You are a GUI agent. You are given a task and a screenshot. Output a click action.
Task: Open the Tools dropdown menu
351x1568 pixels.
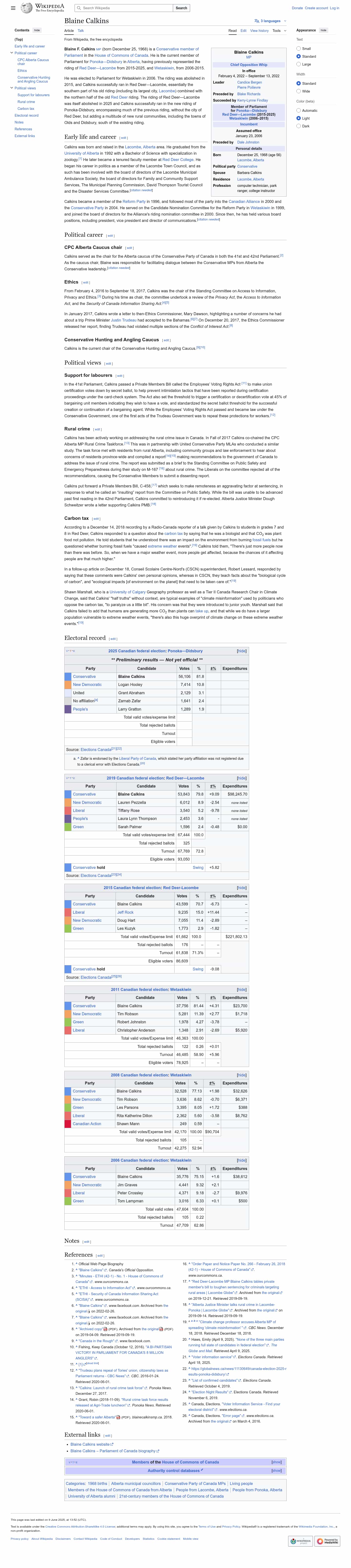pos(278,30)
